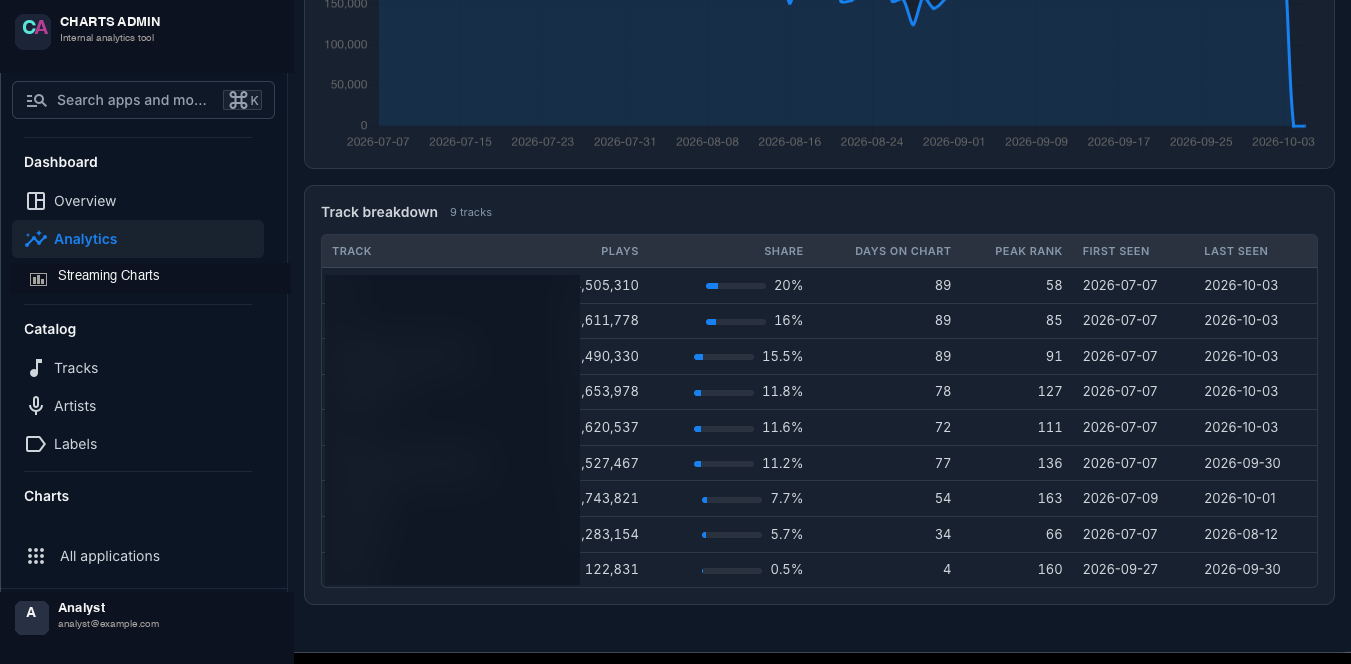Sort by FIRST SEEN column

coord(1116,251)
